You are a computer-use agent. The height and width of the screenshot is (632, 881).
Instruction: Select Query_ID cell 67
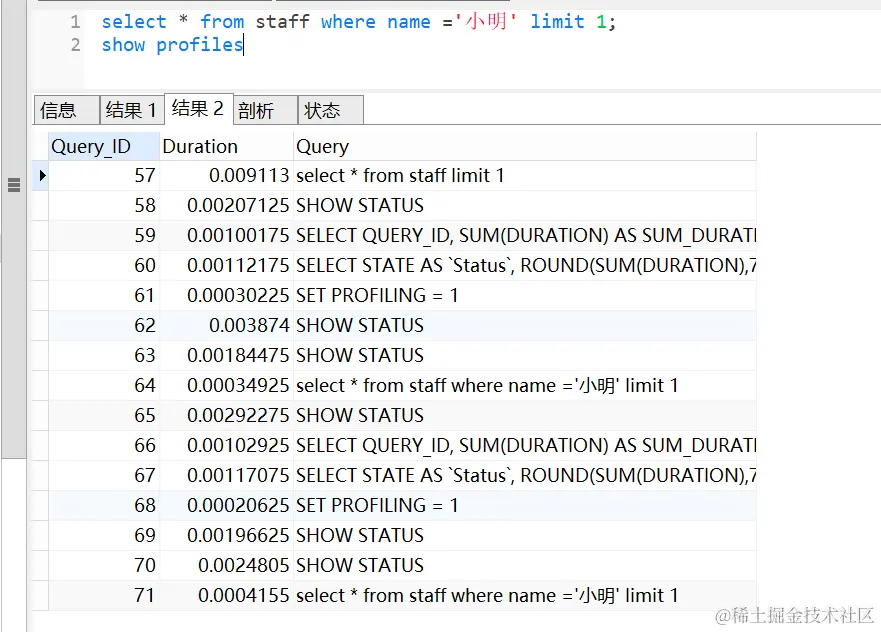point(104,475)
